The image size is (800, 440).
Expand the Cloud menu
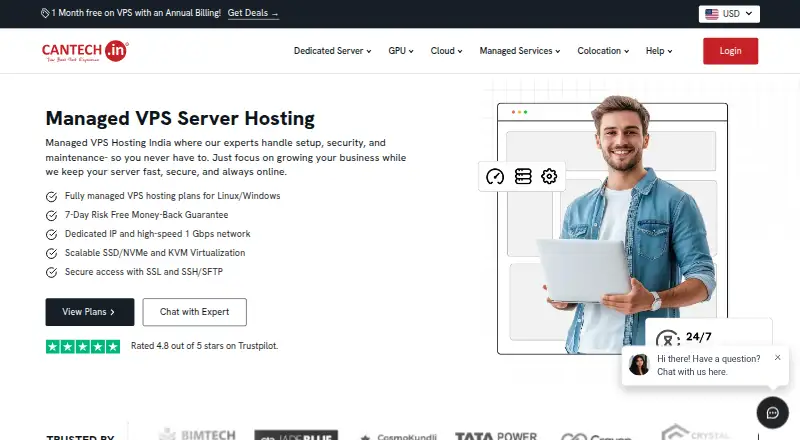click(446, 51)
